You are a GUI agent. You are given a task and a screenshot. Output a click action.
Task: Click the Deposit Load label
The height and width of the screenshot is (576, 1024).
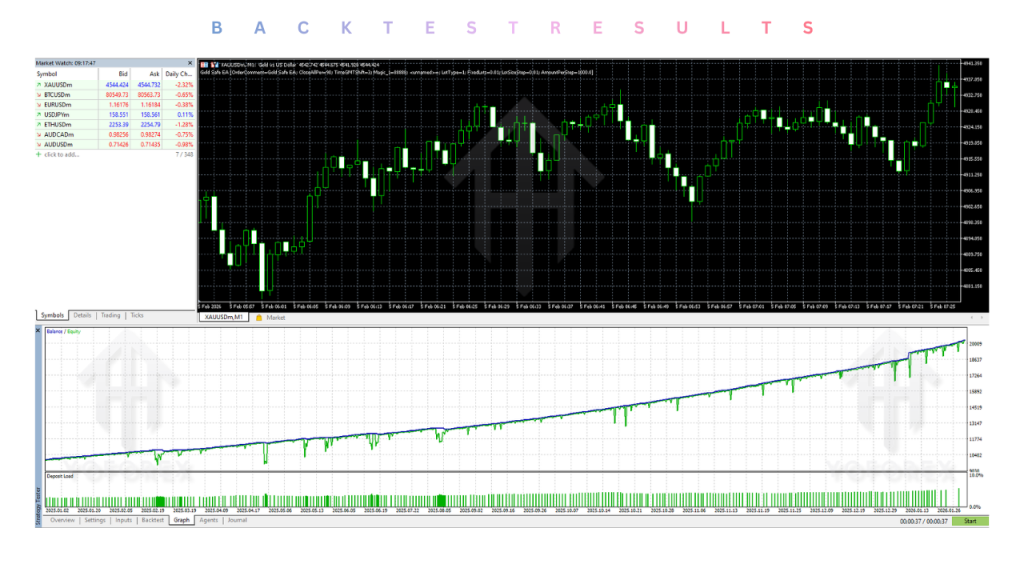click(x=60, y=476)
